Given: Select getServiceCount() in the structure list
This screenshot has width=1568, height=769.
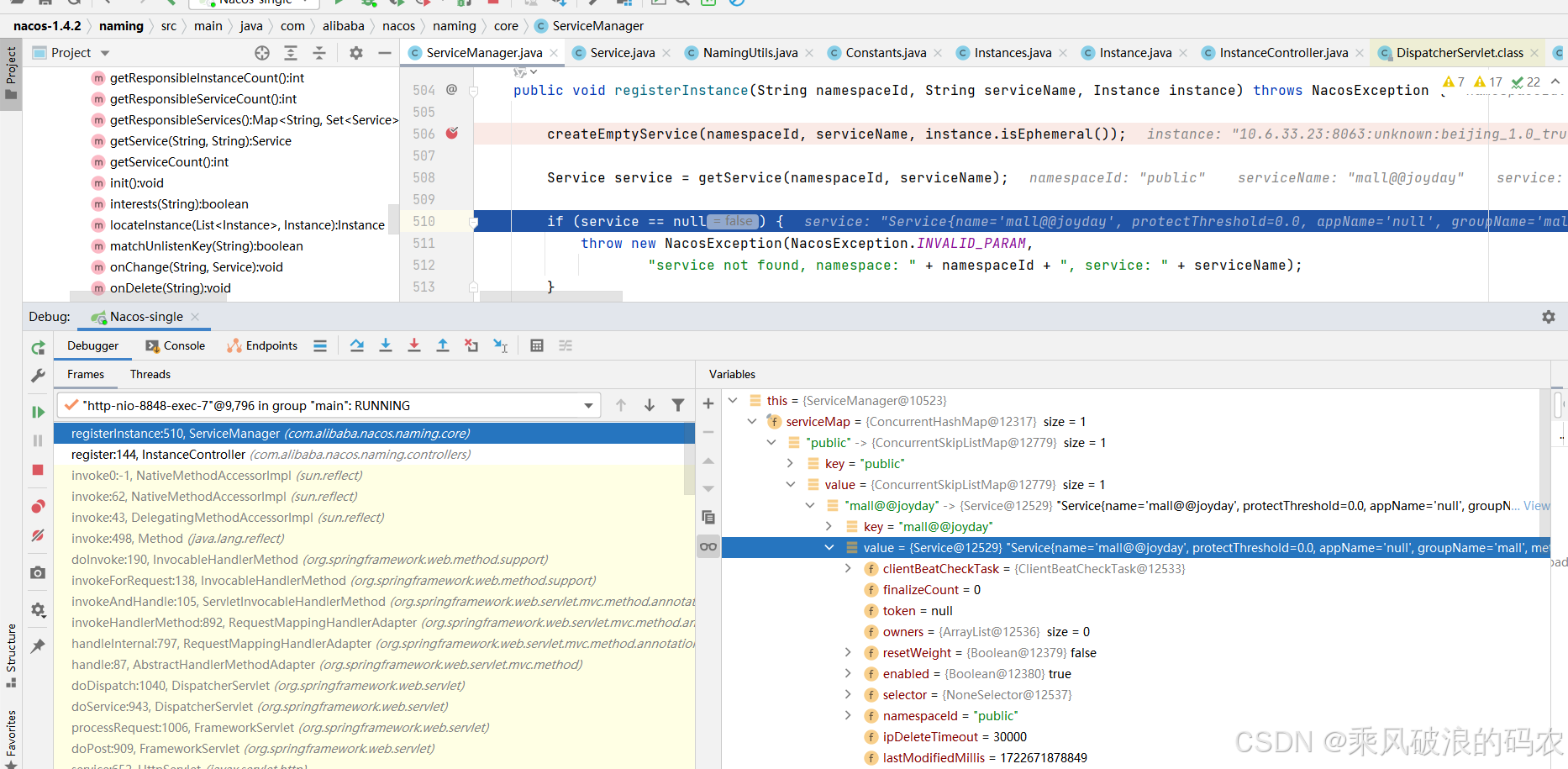Looking at the screenshot, I should tap(169, 162).
